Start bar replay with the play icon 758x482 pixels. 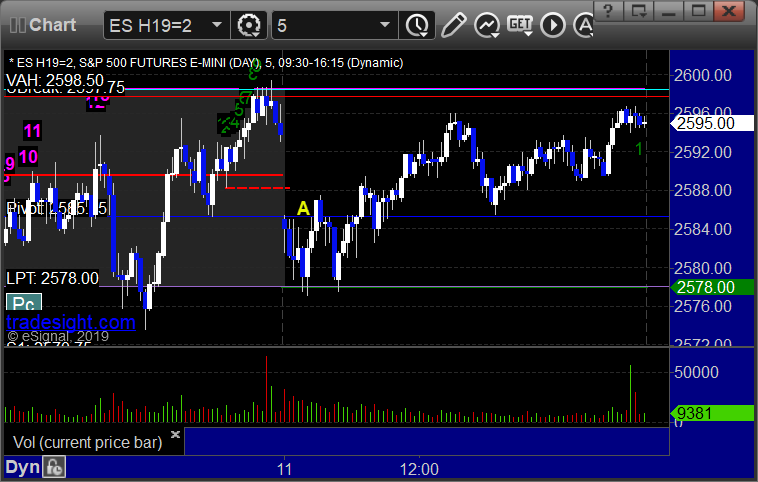tap(553, 25)
